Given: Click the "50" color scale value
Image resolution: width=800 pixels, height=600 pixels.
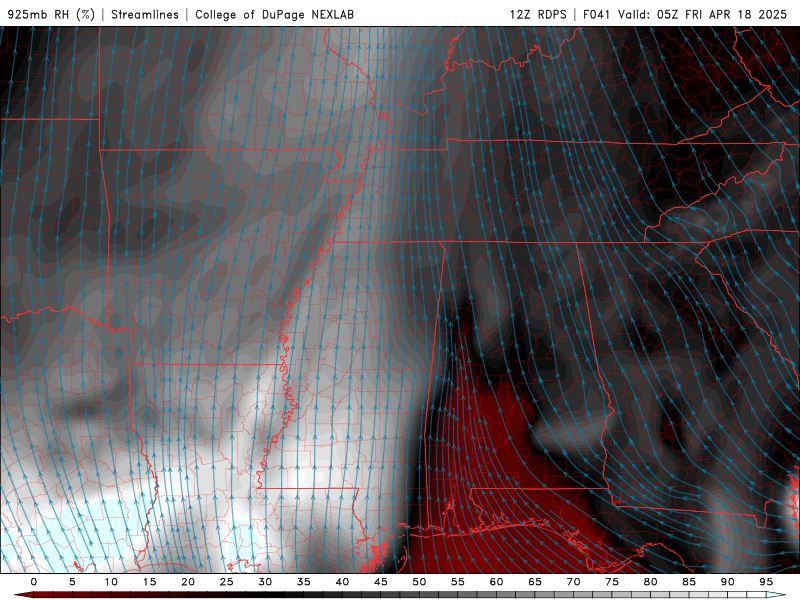Looking at the screenshot, I should (419, 582).
